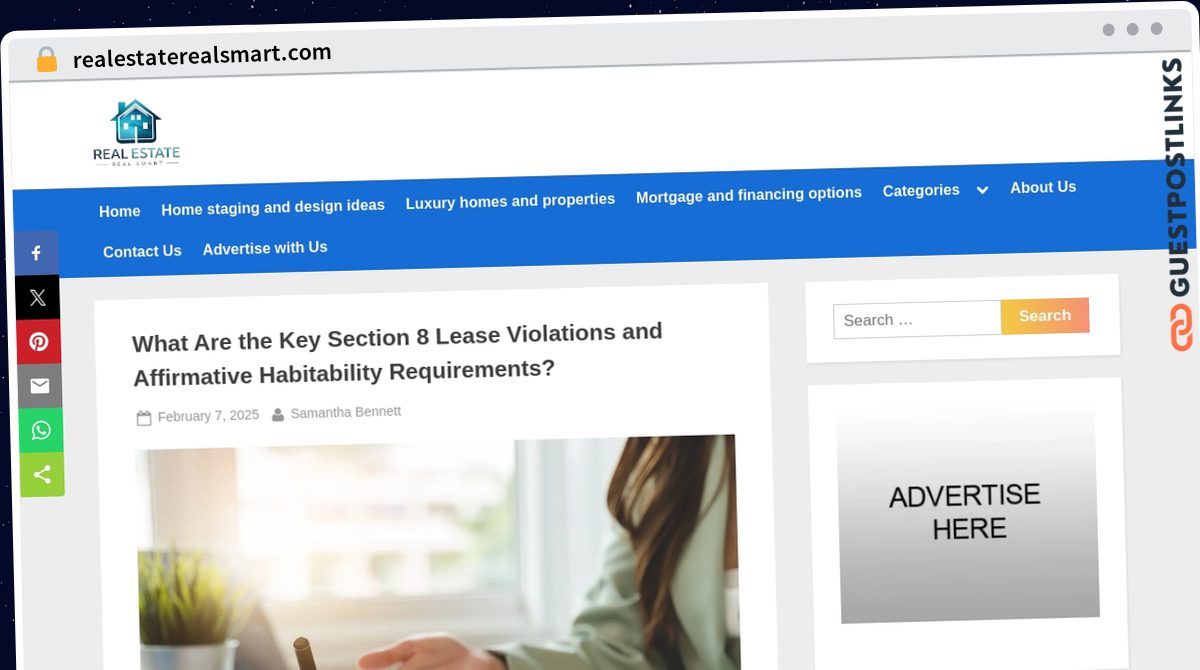Image resolution: width=1200 pixels, height=670 pixels.
Task: Pin the article with Pinterest icon
Action: coord(38,342)
